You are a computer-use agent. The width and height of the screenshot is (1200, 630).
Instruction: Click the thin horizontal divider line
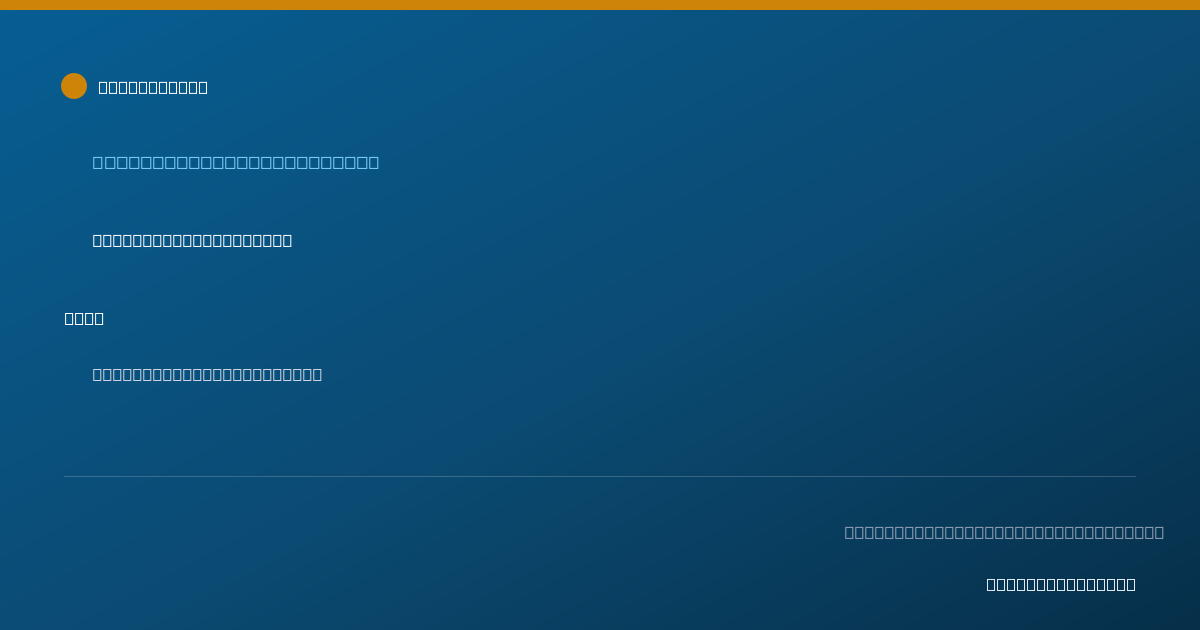point(600,476)
